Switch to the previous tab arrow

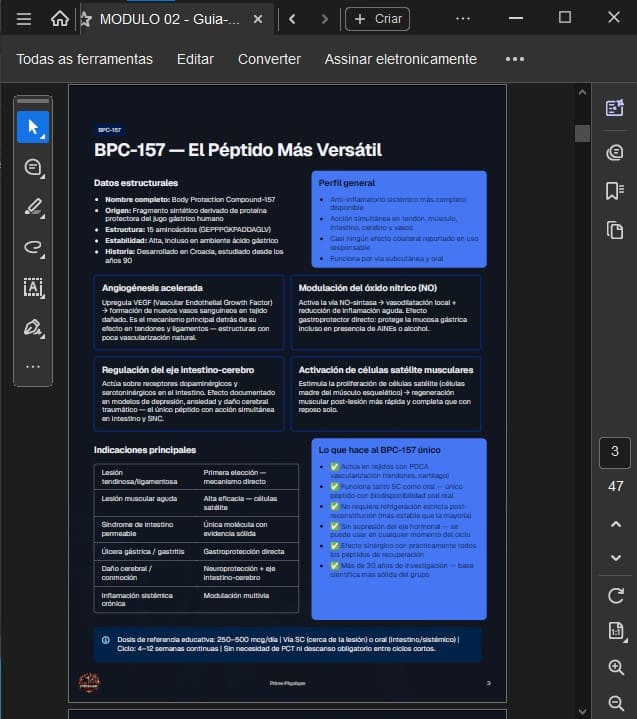pyautogui.click(x=292, y=19)
